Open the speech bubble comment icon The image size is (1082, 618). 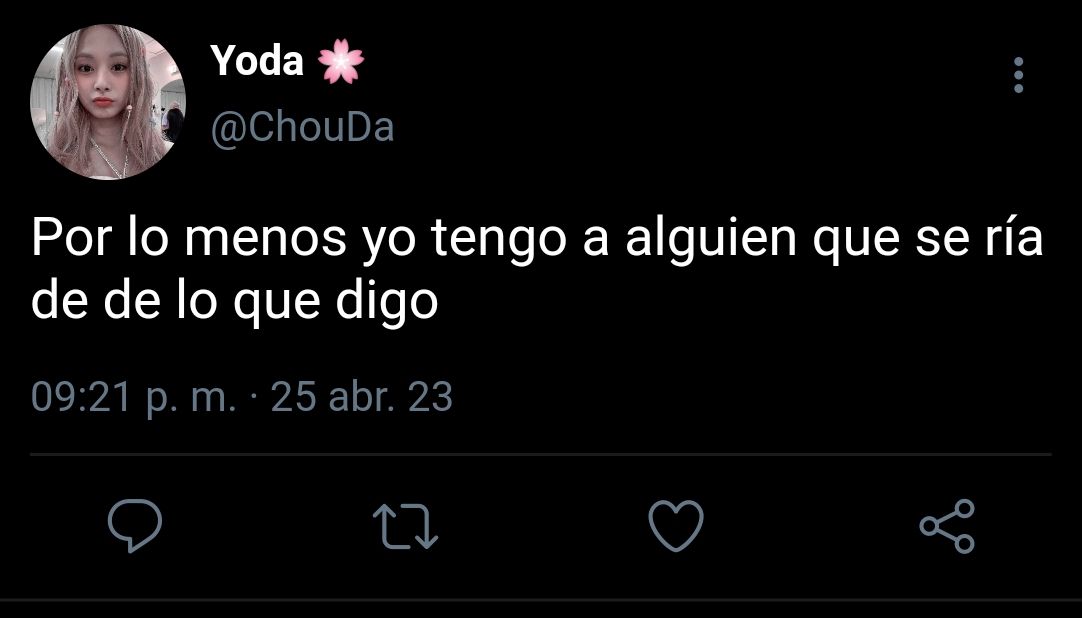point(135,526)
